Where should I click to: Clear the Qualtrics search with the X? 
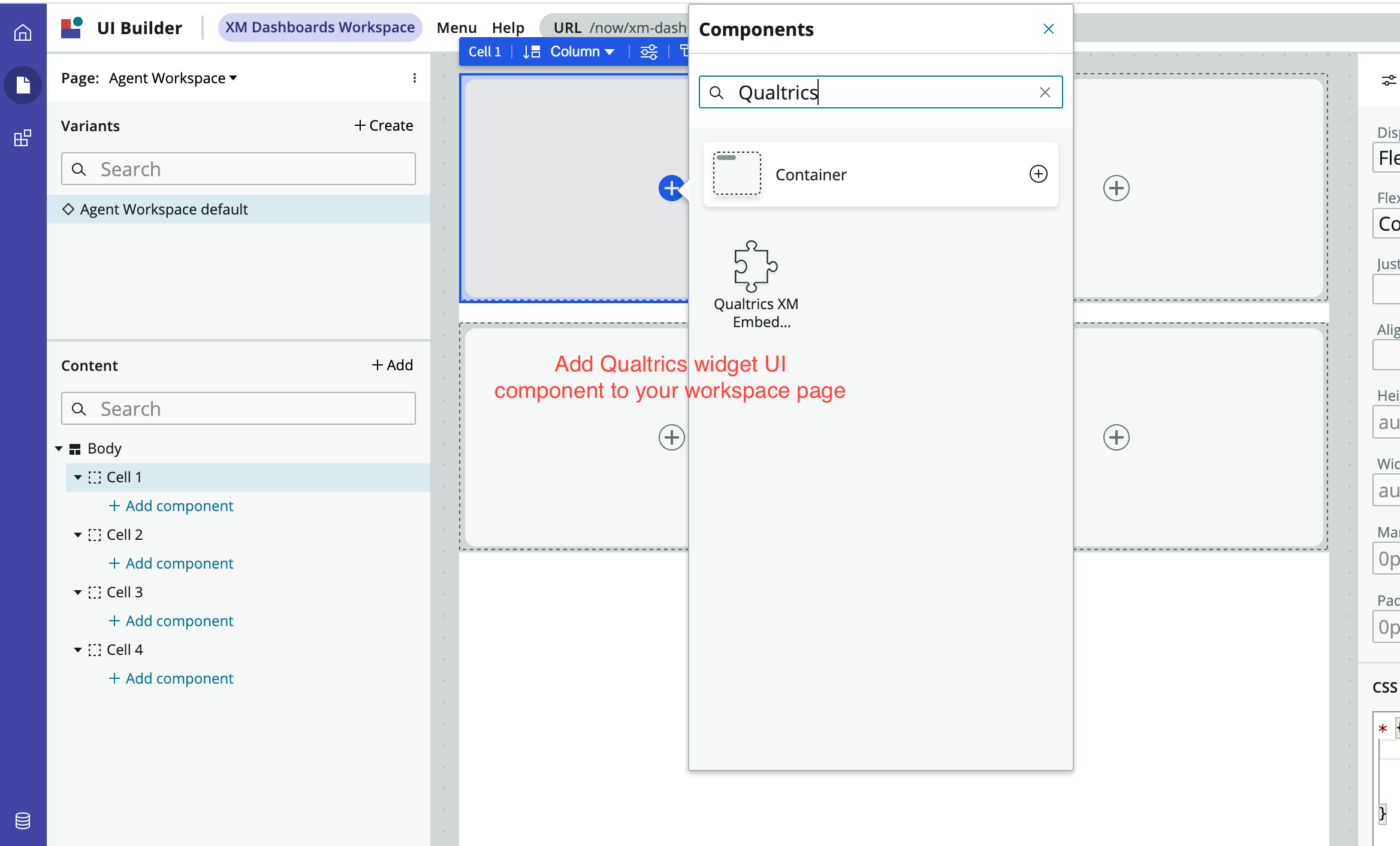coord(1044,92)
